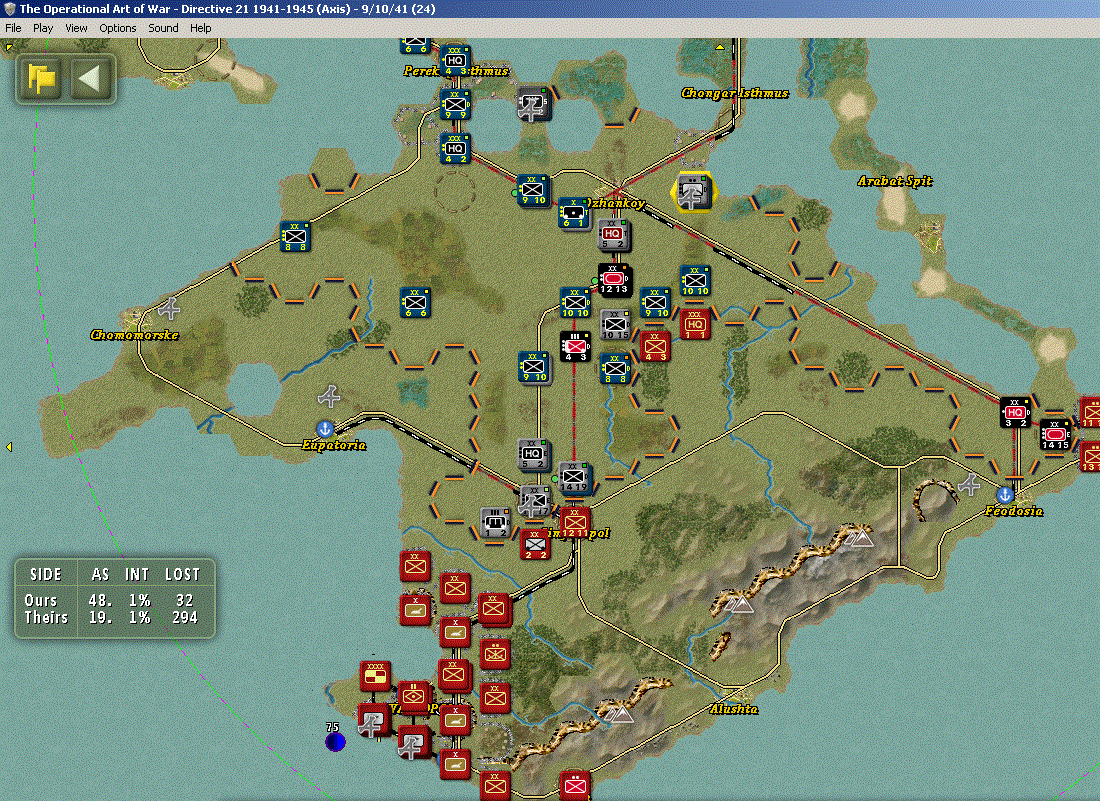The width and height of the screenshot is (1101, 801).
Task: Open the File menu
Action: tap(13, 28)
